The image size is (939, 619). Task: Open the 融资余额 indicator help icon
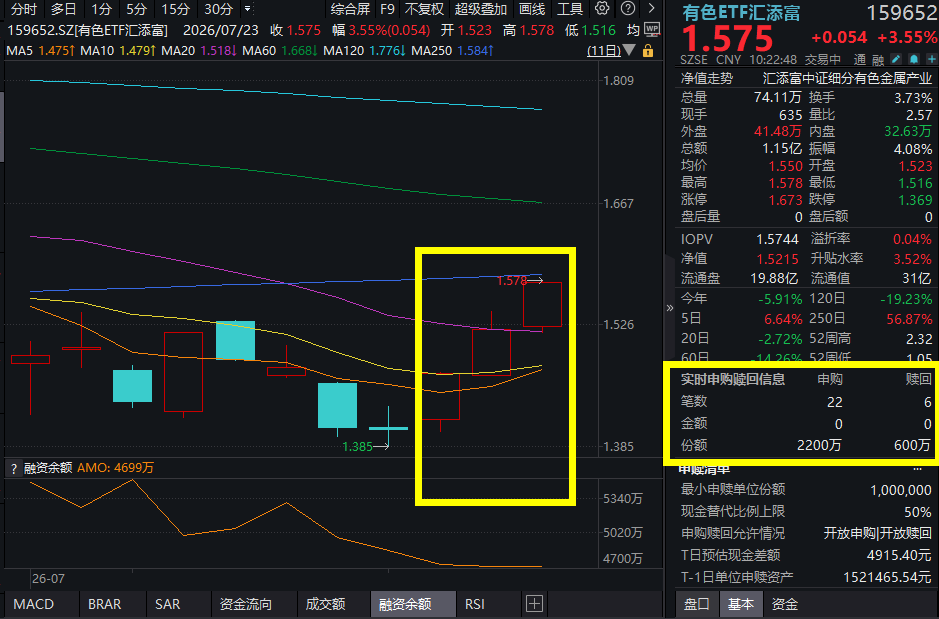pyautogui.click(x=14, y=468)
